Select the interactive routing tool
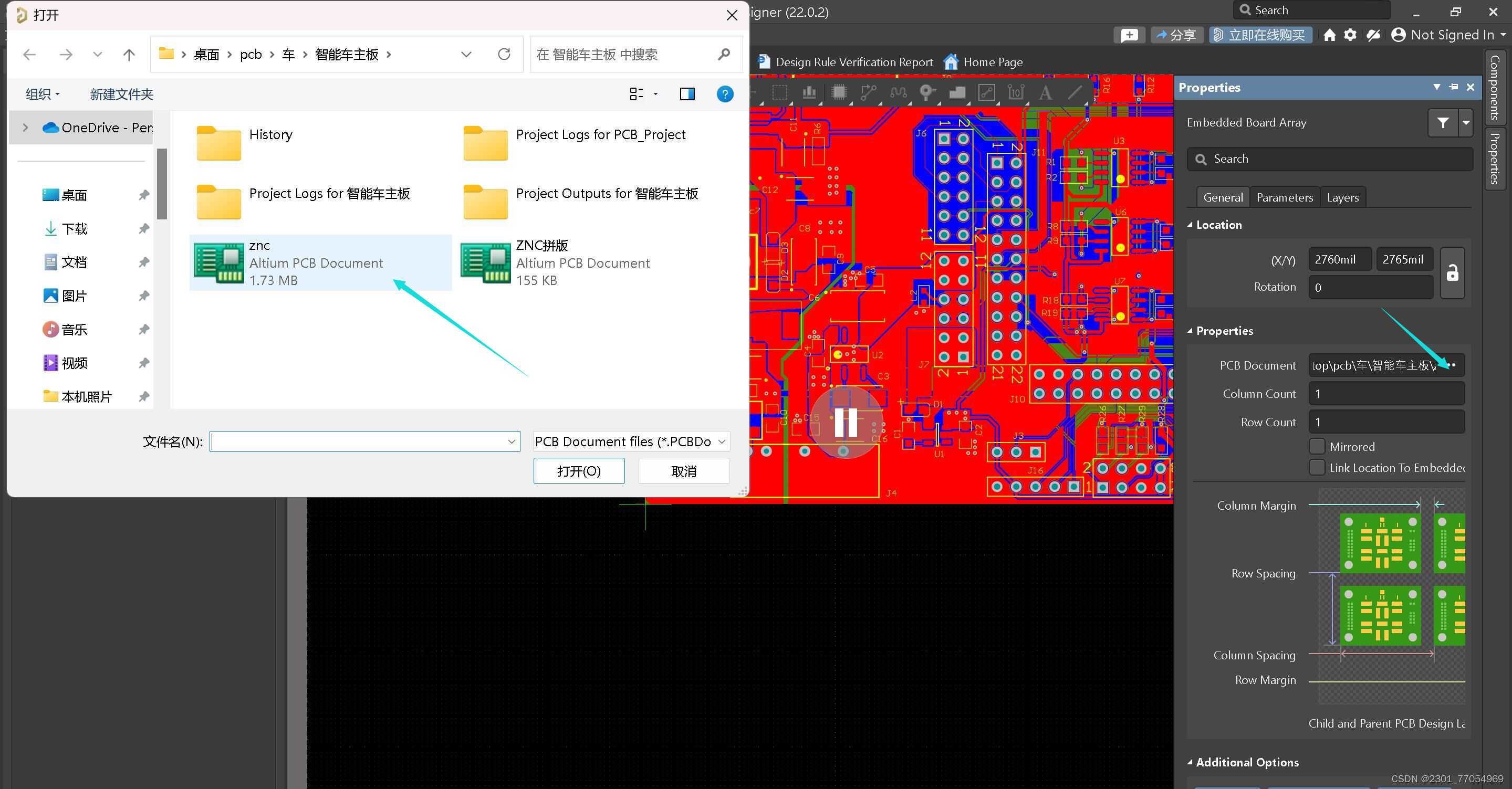 pyautogui.click(x=868, y=92)
